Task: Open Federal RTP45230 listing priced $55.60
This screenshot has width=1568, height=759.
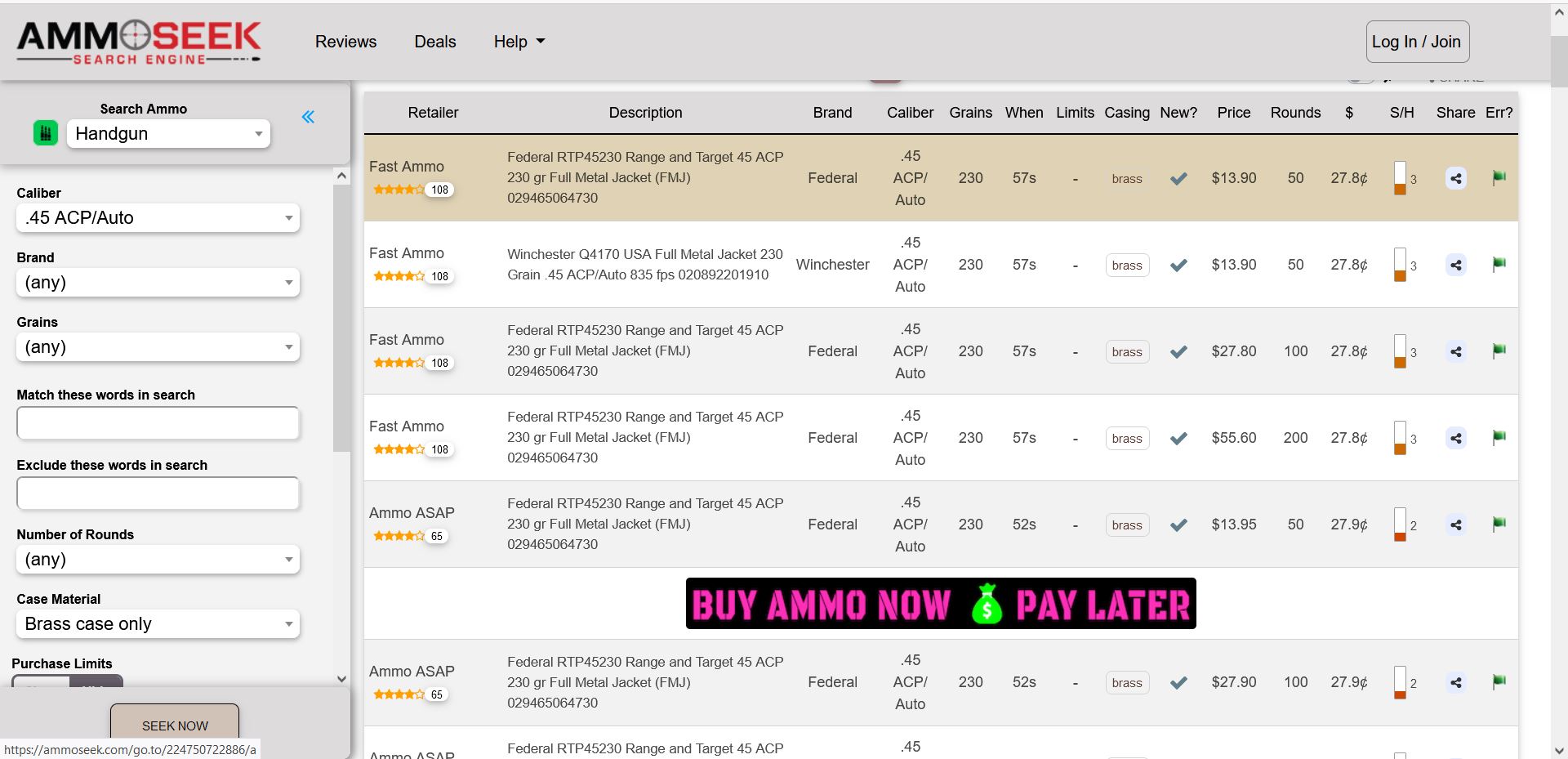Action: (645, 437)
